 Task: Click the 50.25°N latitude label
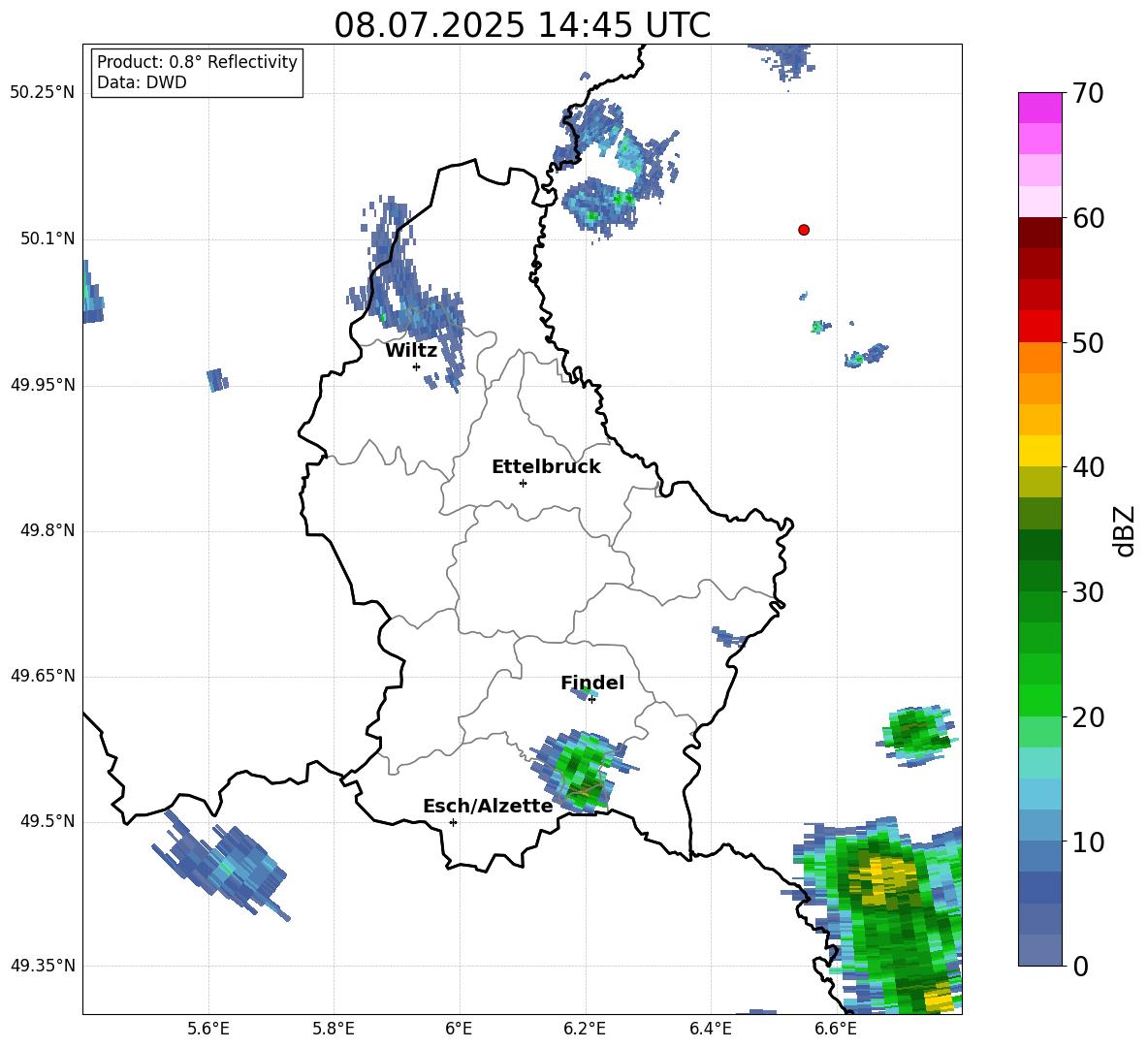[x=43, y=93]
